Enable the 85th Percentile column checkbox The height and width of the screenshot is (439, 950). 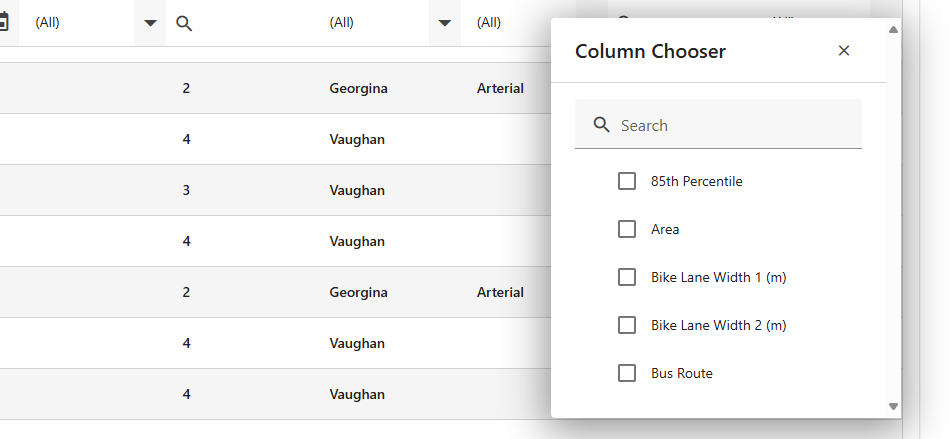coord(627,181)
